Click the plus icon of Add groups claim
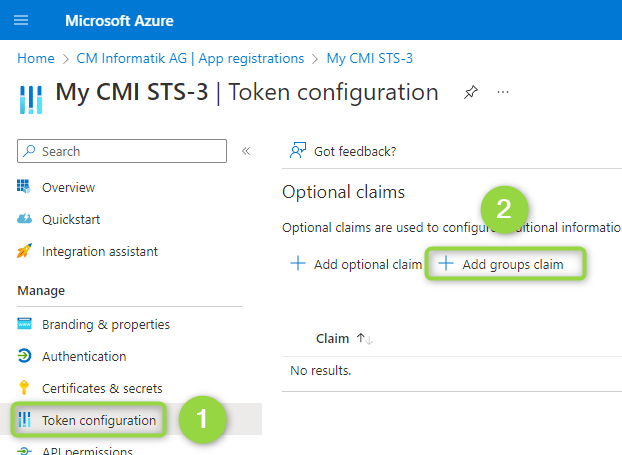 pos(446,263)
